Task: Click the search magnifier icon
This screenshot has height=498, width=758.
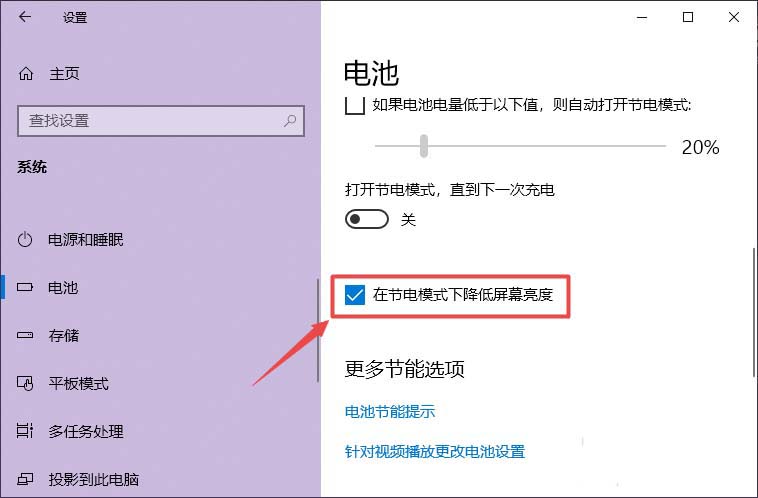Action: coord(290,120)
